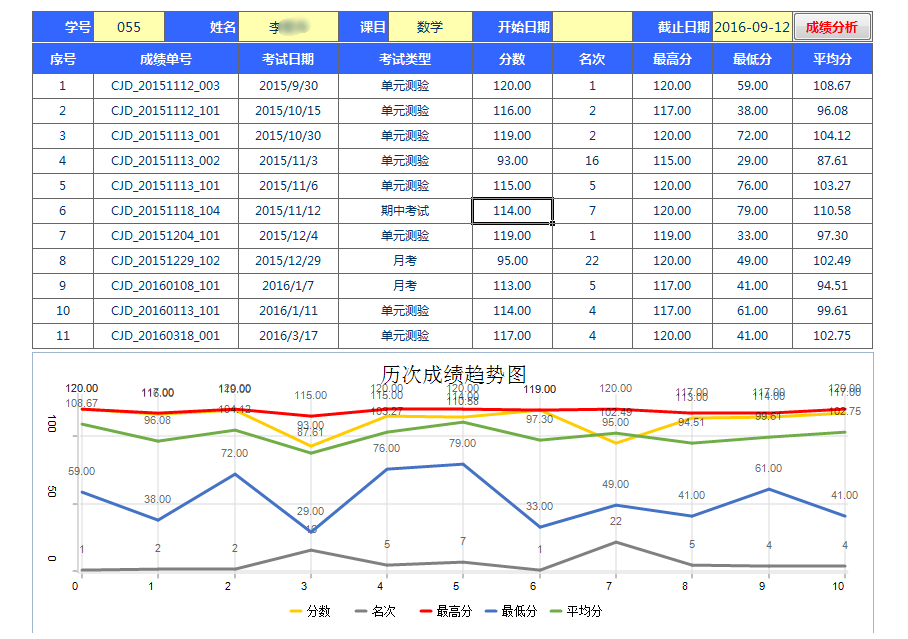This screenshot has height=639, width=908.
Task: Select cell CJD_20151112_101
Action: point(166,111)
